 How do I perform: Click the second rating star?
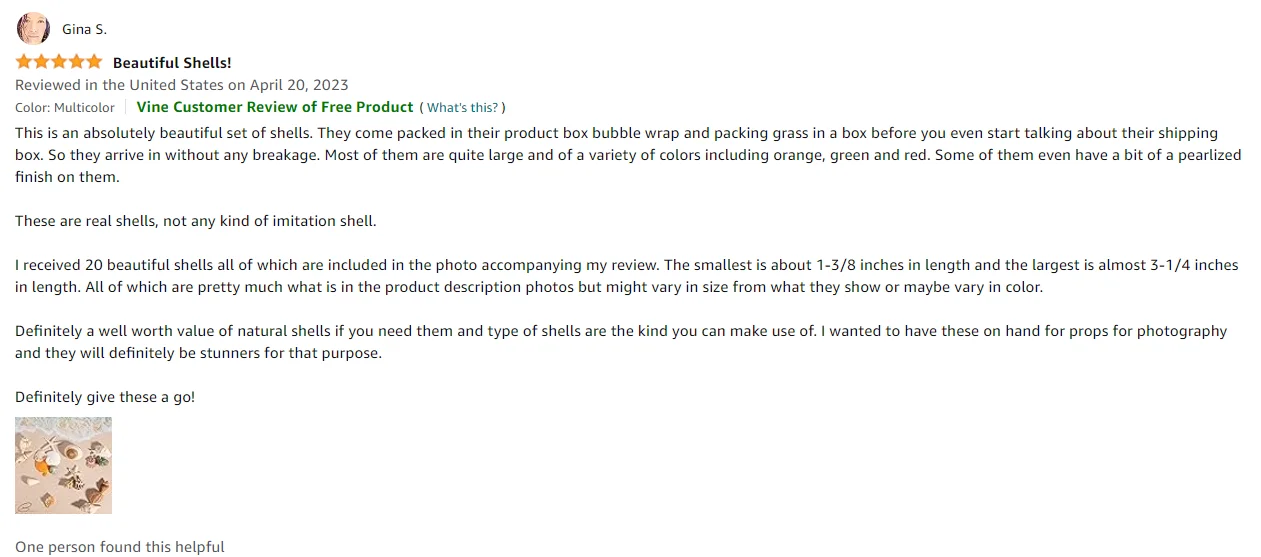(41, 62)
